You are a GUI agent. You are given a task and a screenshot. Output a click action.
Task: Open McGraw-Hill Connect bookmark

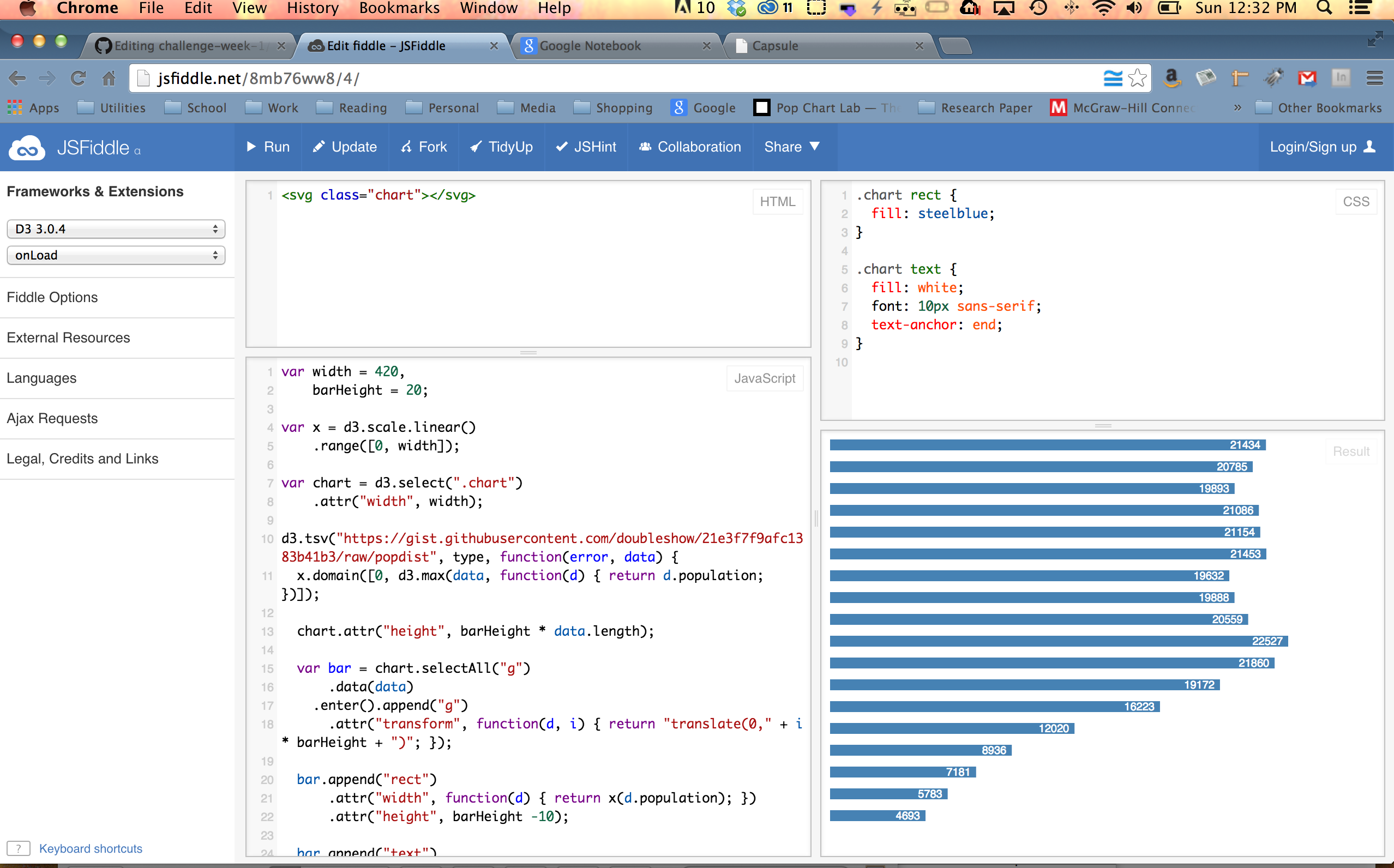[x=1123, y=108]
